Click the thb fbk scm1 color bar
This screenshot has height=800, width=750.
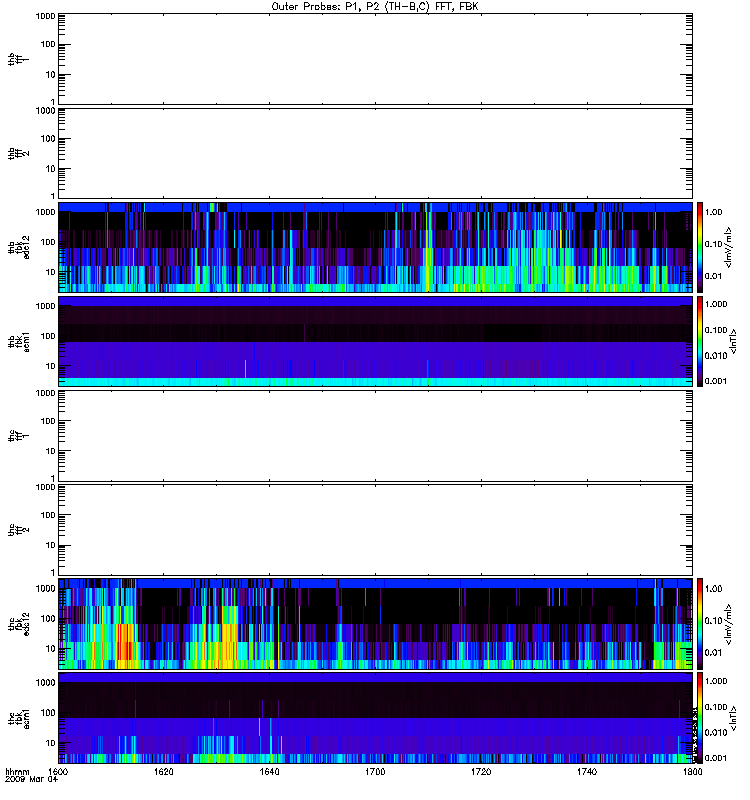700,341
